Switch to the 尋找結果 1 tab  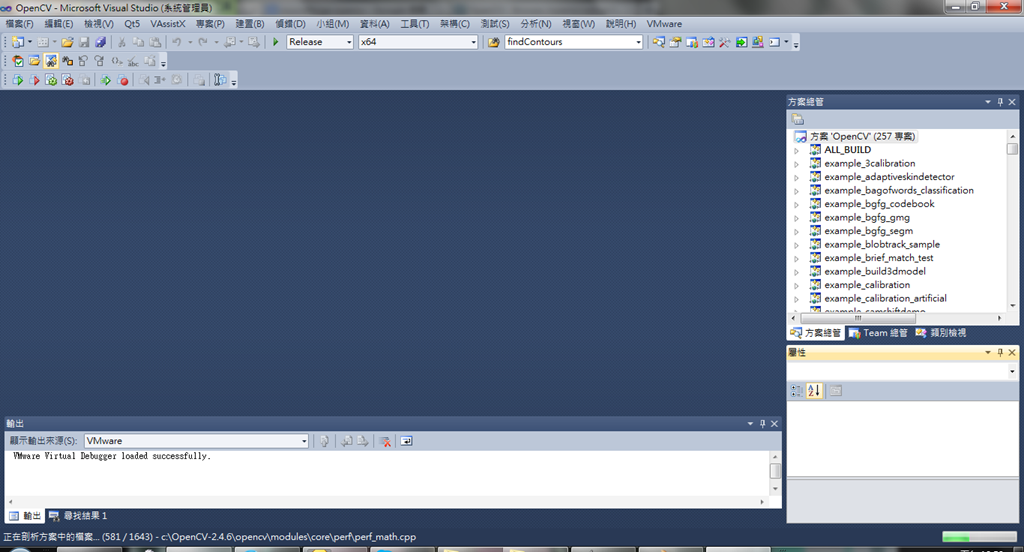[x=78, y=516]
